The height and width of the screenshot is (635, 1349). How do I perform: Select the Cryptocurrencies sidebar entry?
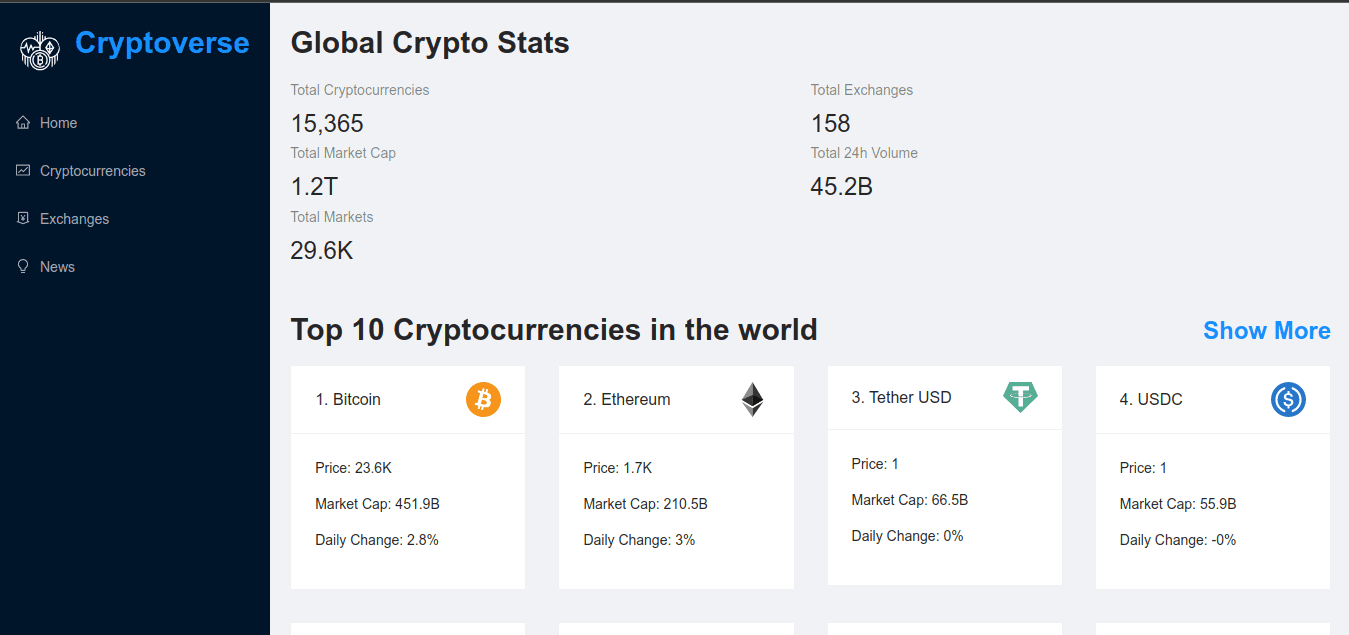point(94,170)
